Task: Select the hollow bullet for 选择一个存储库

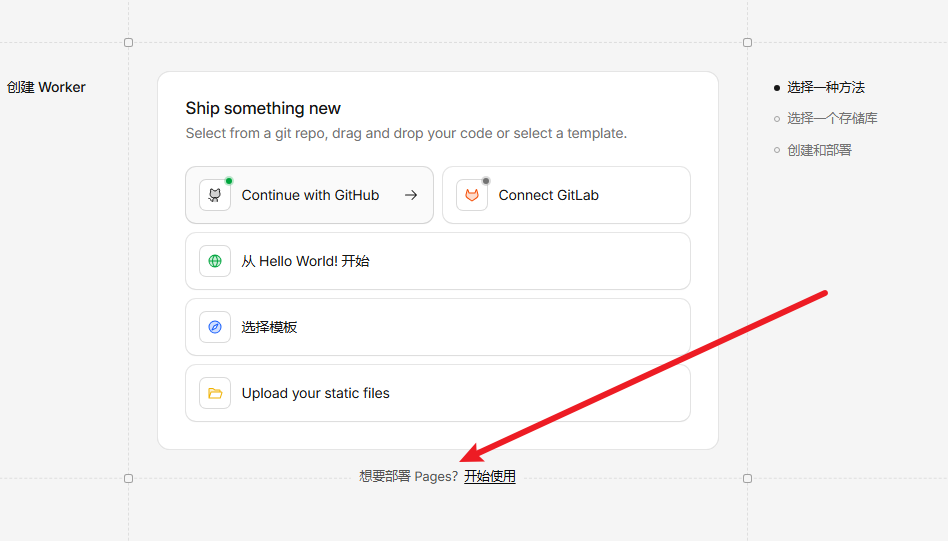Action: [777, 119]
